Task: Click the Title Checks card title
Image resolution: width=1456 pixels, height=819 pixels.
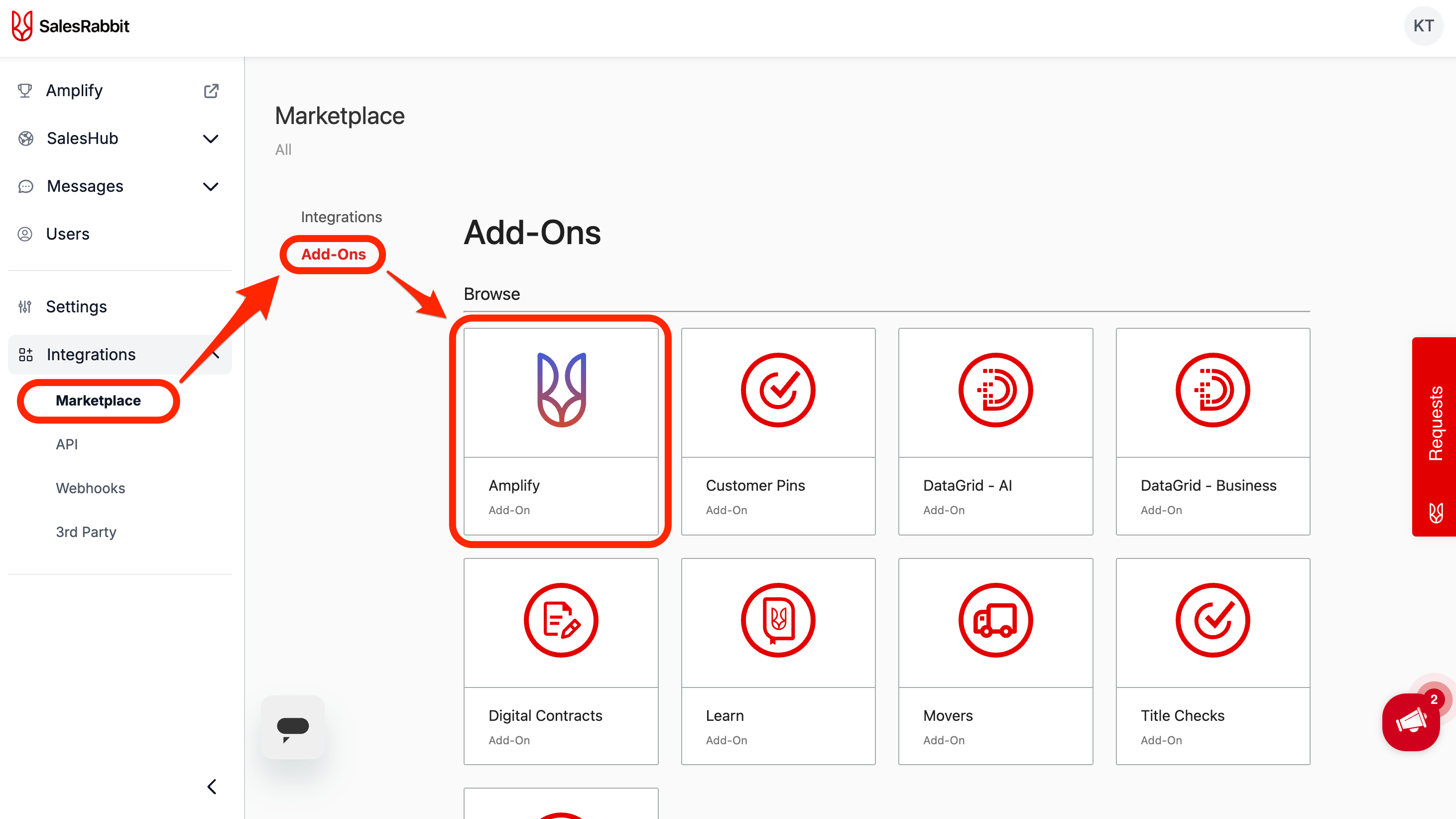Action: pyautogui.click(x=1183, y=715)
